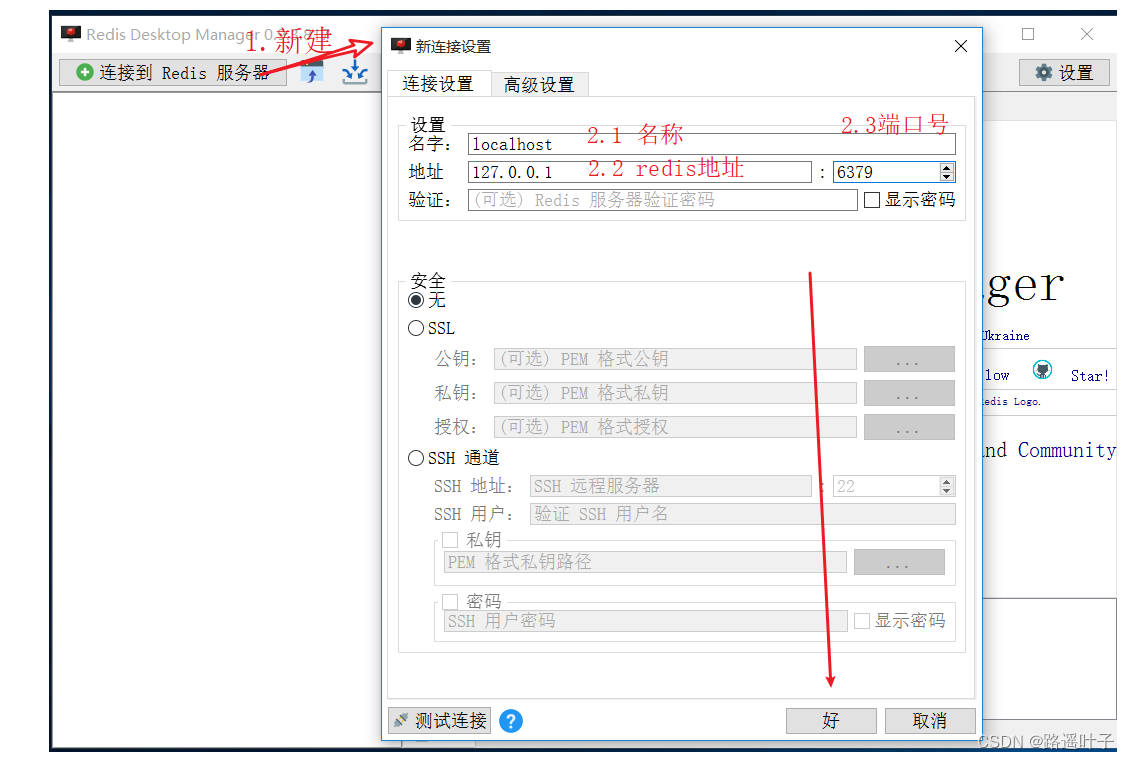
Task: Click the Star! link in the main window
Action: click(1090, 376)
